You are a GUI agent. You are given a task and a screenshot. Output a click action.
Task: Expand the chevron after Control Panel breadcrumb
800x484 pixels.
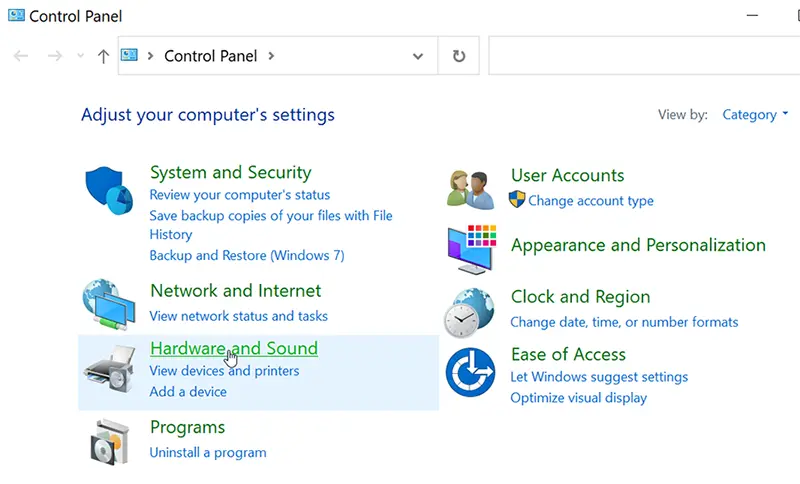(x=271, y=56)
